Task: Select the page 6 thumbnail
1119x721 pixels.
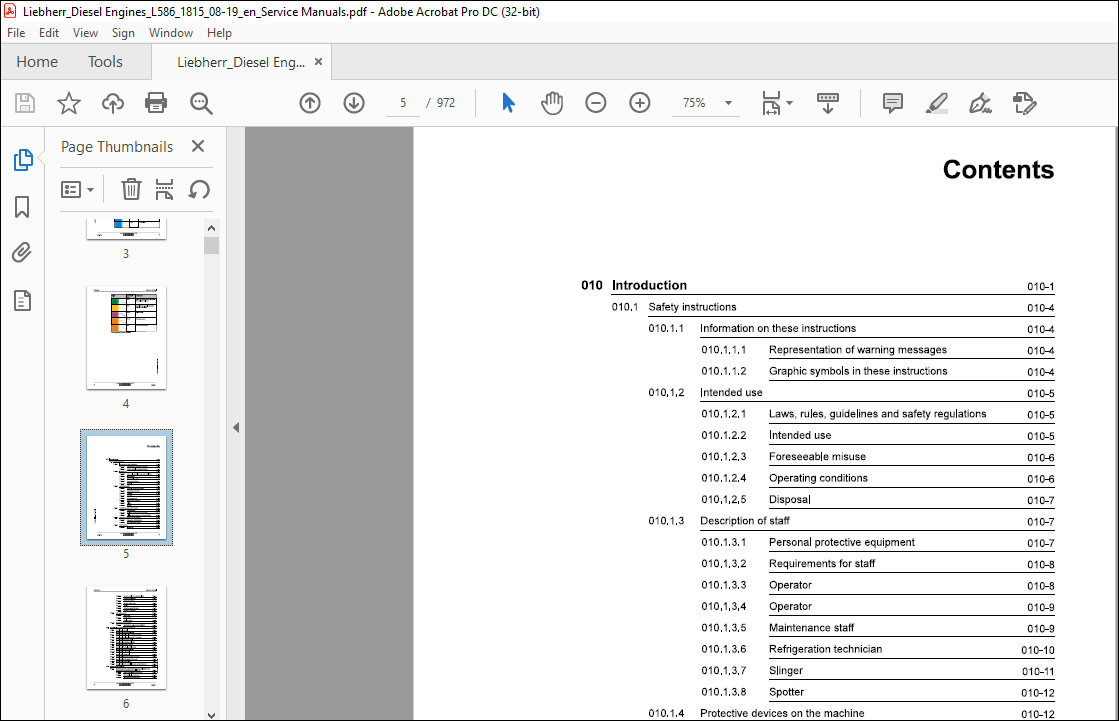Action: tap(126, 638)
